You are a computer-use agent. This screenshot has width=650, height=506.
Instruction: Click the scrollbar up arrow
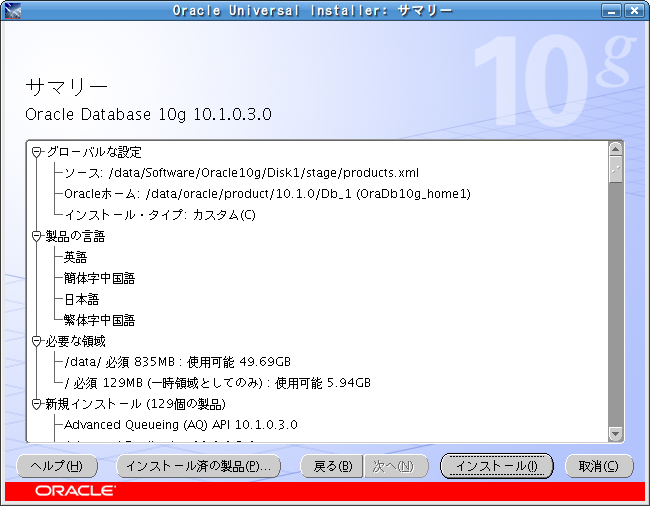coord(616,149)
